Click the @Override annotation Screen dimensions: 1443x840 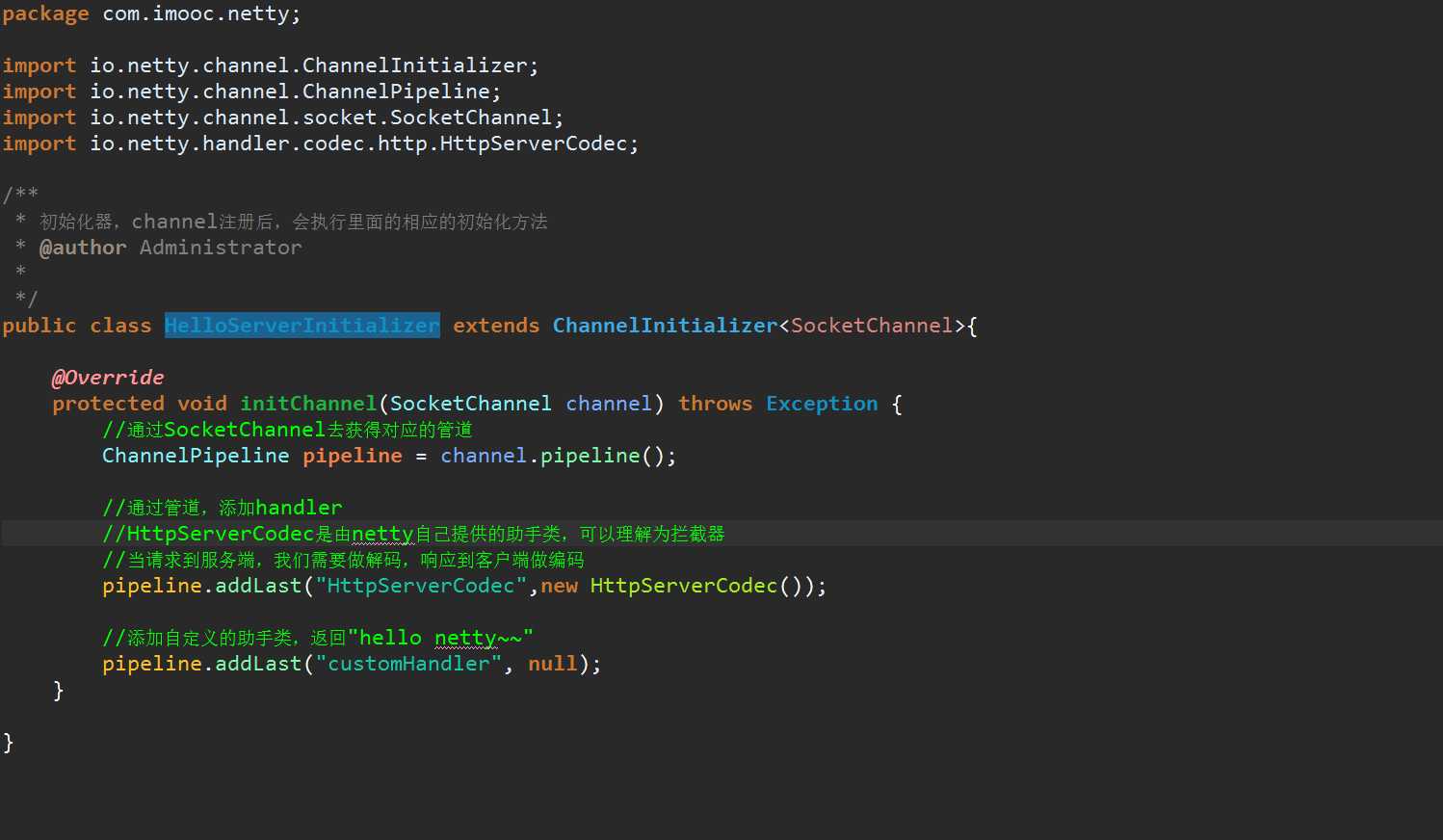(x=108, y=378)
